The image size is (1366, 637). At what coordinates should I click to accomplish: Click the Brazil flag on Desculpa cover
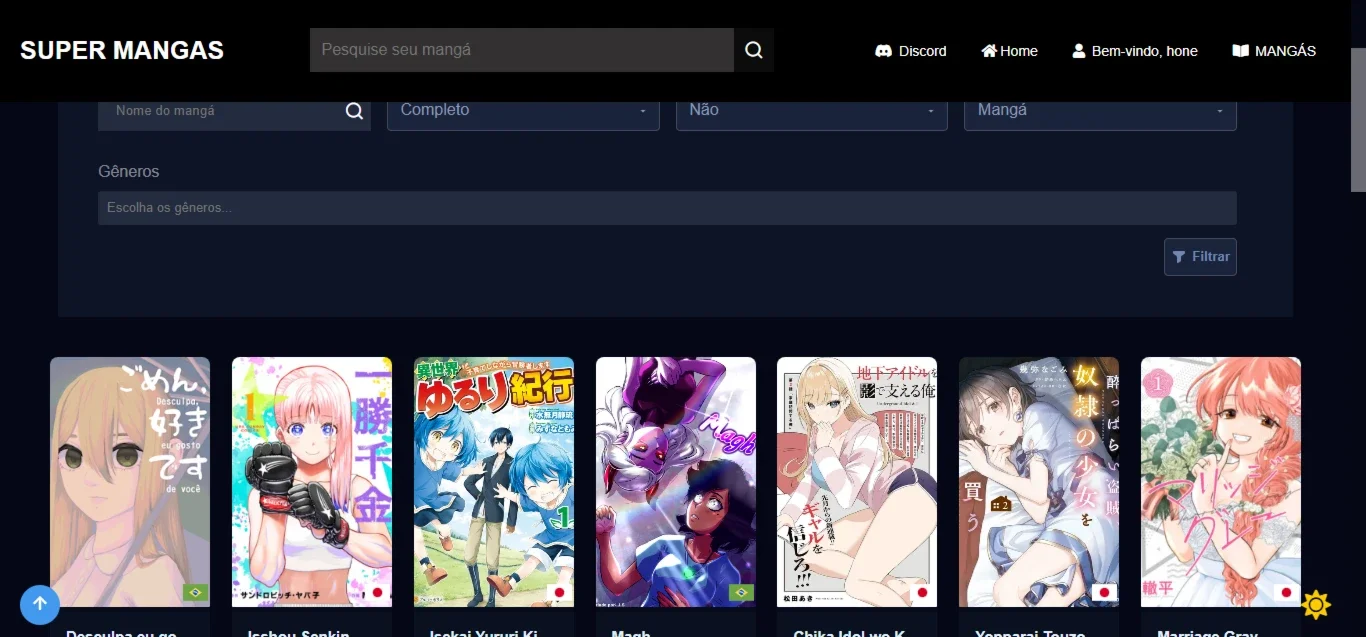(195, 593)
